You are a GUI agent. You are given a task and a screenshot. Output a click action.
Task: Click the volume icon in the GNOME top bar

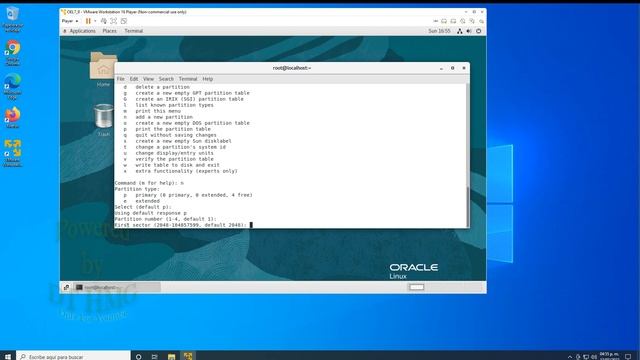(x=469, y=31)
